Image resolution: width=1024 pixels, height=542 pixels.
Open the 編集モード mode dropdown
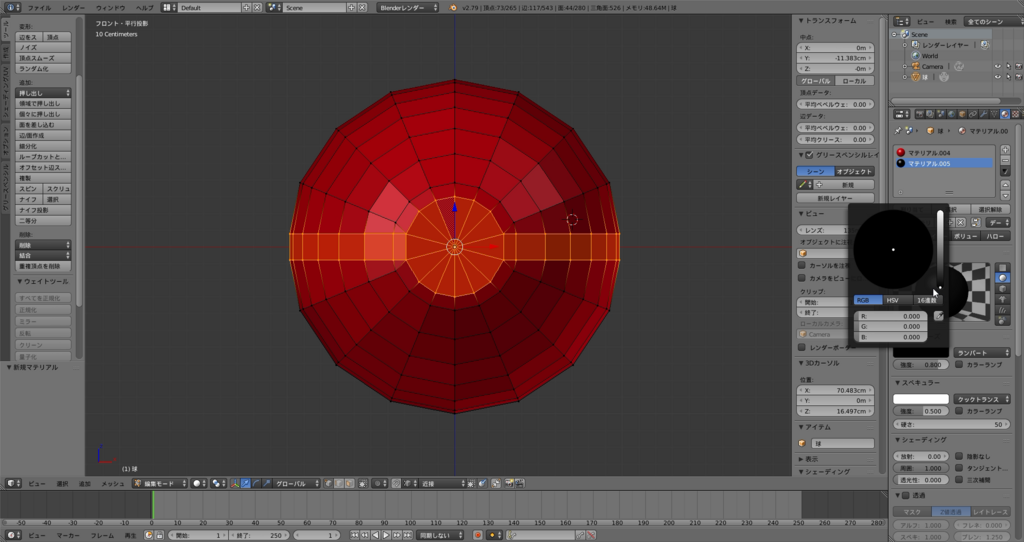tap(160, 483)
